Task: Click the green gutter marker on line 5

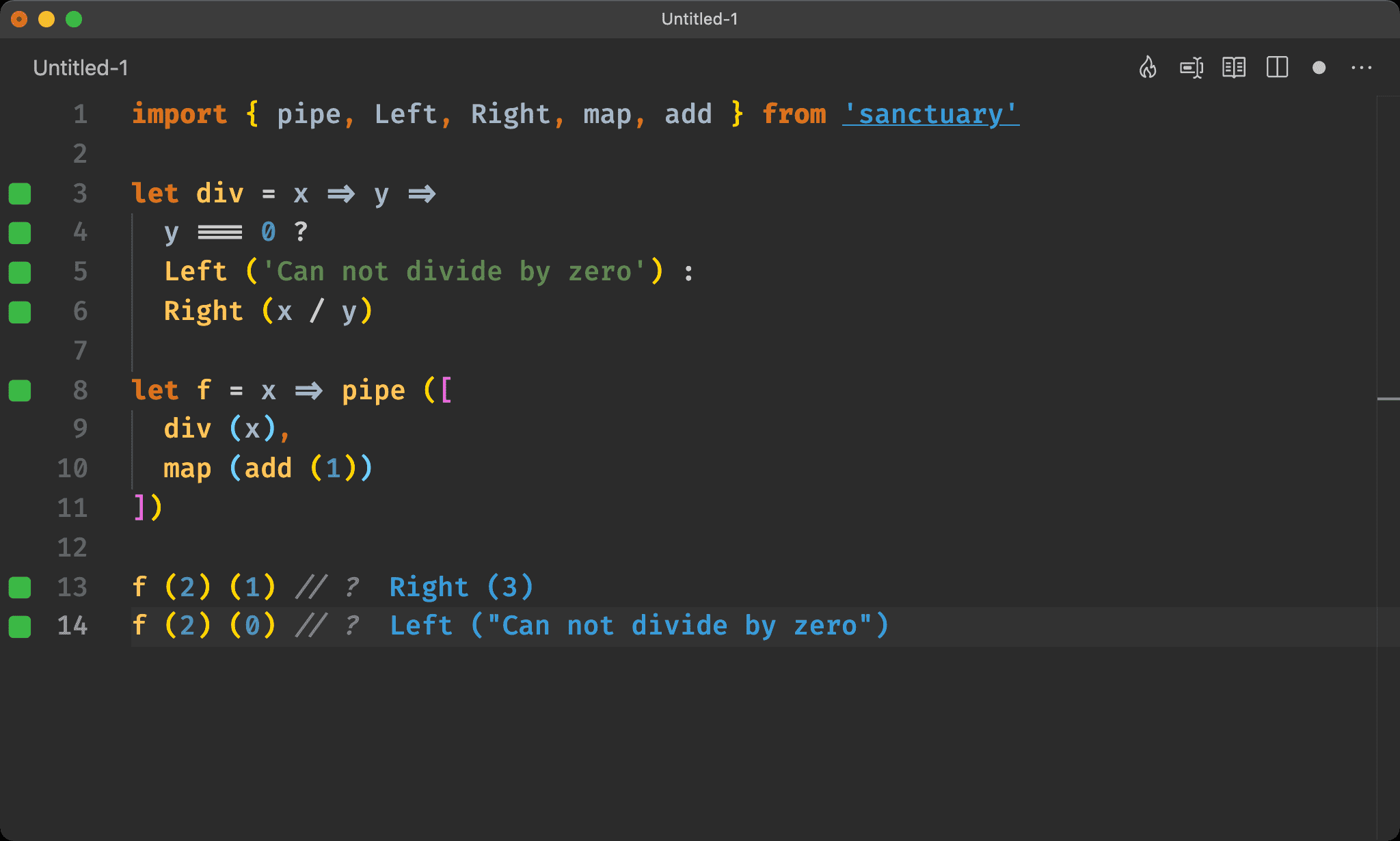Action: pyautogui.click(x=20, y=272)
